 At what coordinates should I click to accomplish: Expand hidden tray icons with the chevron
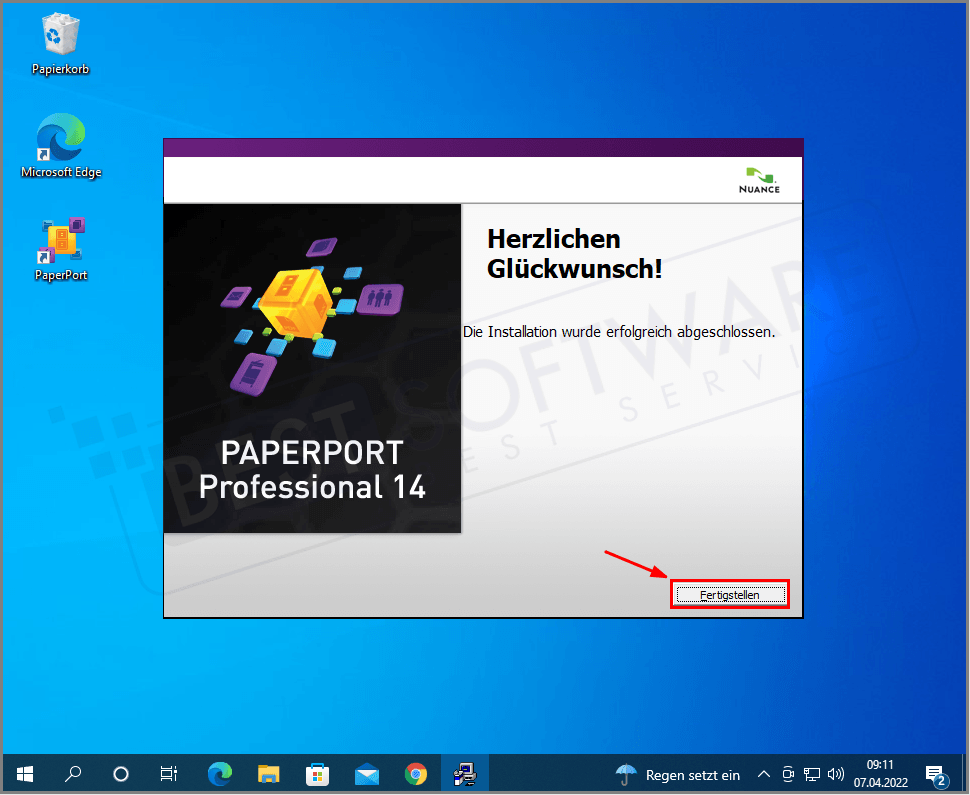click(x=763, y=773)
